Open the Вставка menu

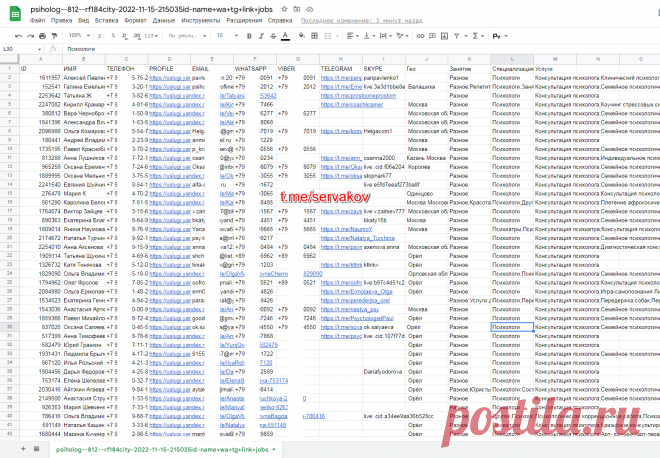click(x=106, y=21)
